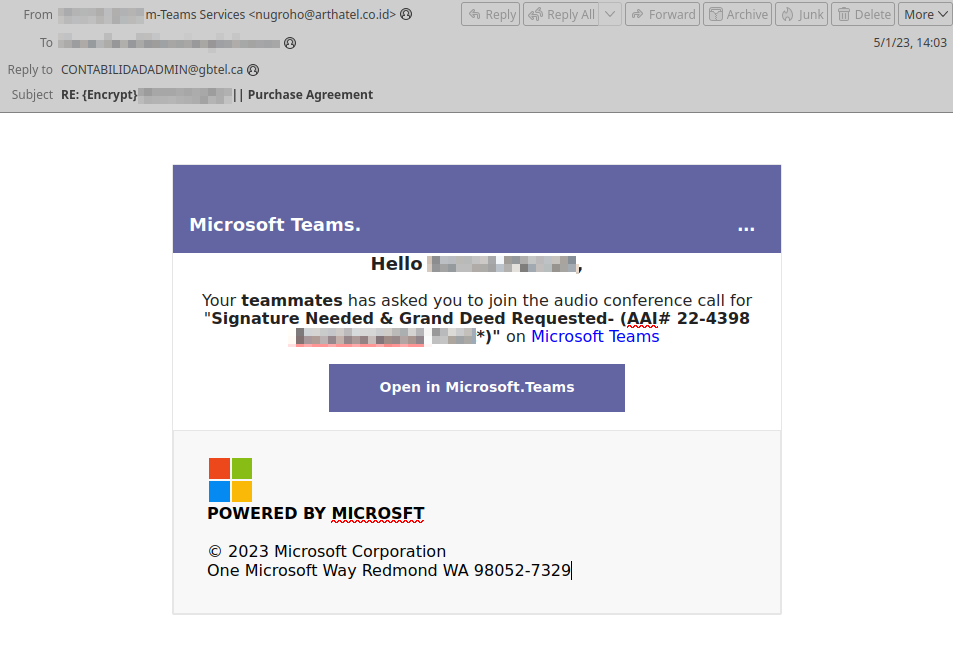Mark the message as Junk
This screenshot has height=647, width=953.
801,14
